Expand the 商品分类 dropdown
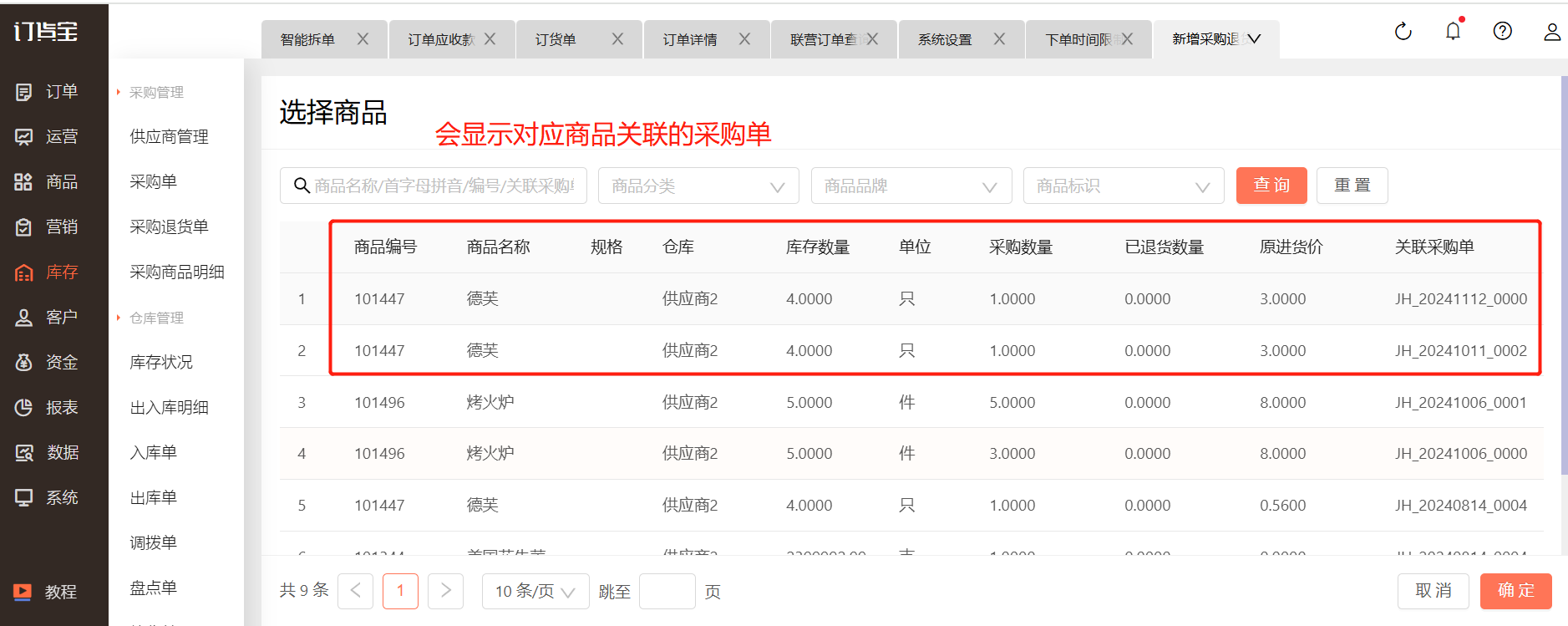The width and height of the screenshot is (1568, 626). (x=698, y=186)
